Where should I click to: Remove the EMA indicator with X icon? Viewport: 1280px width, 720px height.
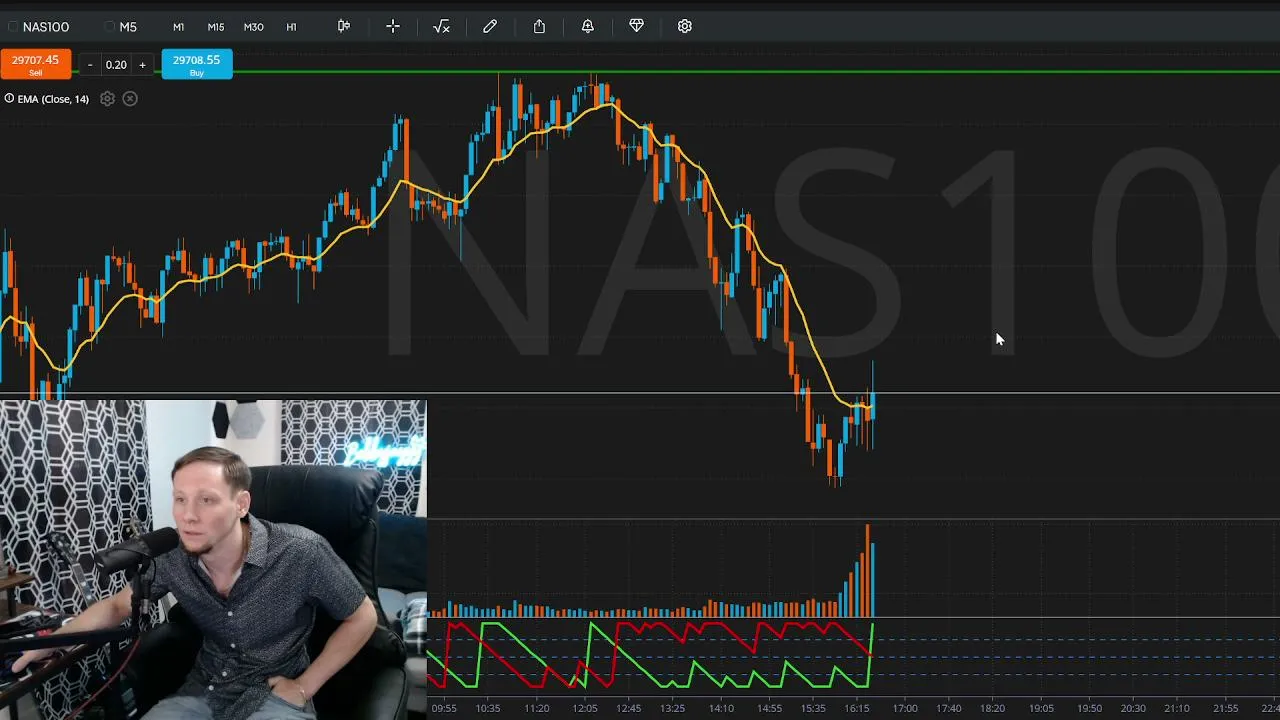coord(130,98)
